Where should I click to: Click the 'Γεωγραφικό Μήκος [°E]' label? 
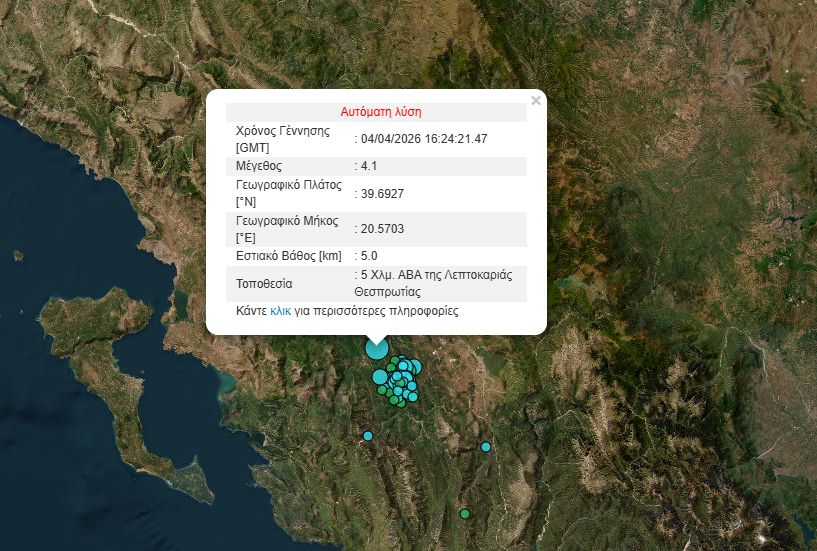click(x=288, y=229)
